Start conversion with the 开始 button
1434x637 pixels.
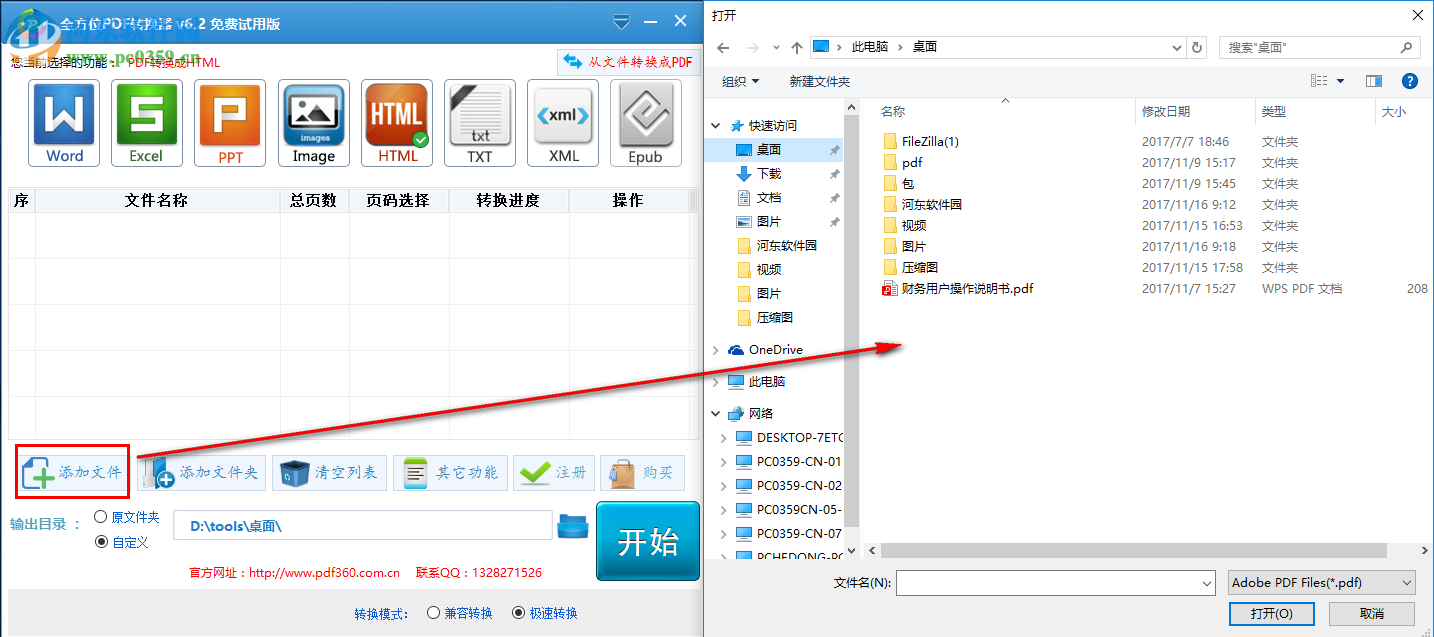[x=648, y=541]
